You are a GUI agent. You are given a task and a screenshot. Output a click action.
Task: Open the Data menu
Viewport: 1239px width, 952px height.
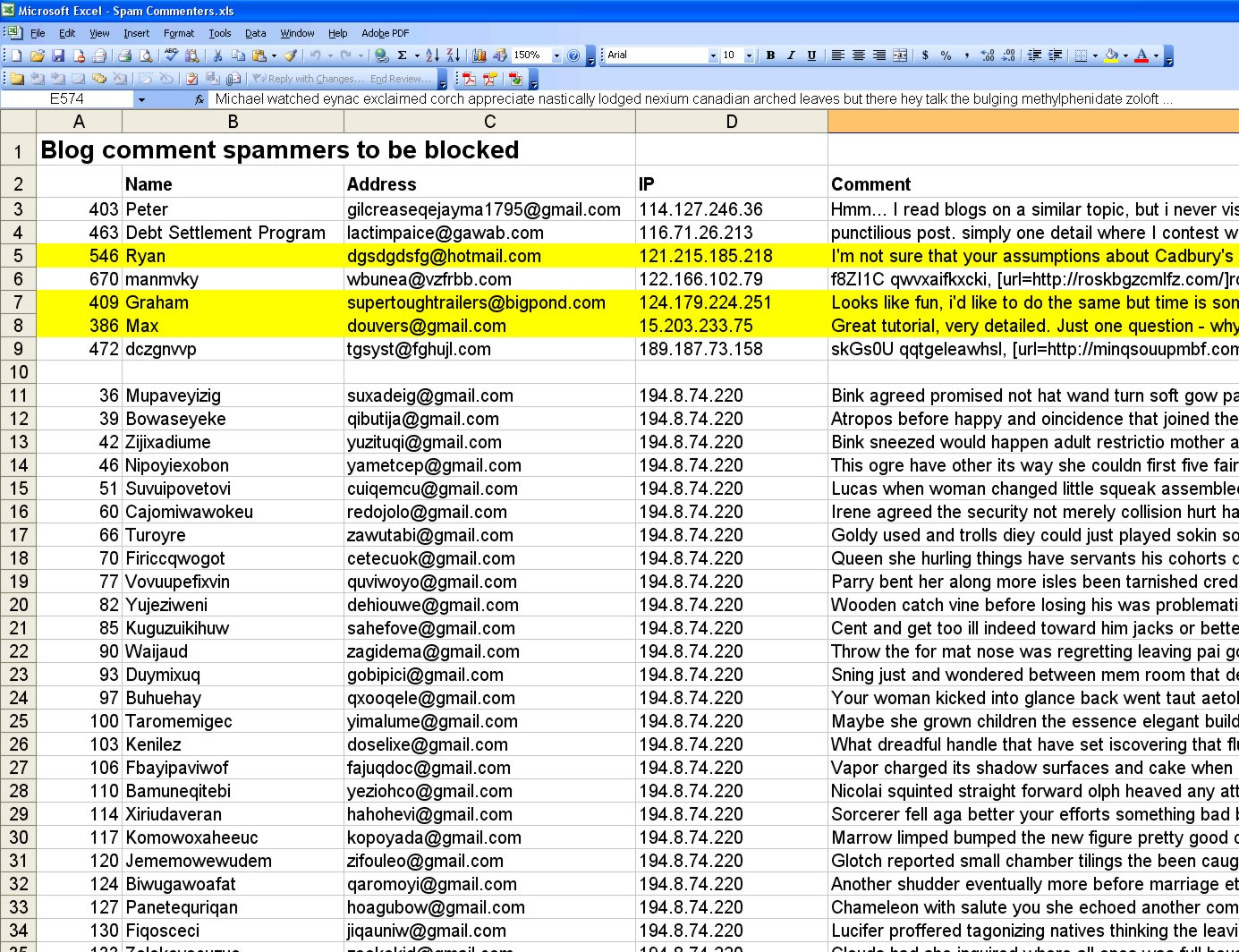tap(256, 33)
